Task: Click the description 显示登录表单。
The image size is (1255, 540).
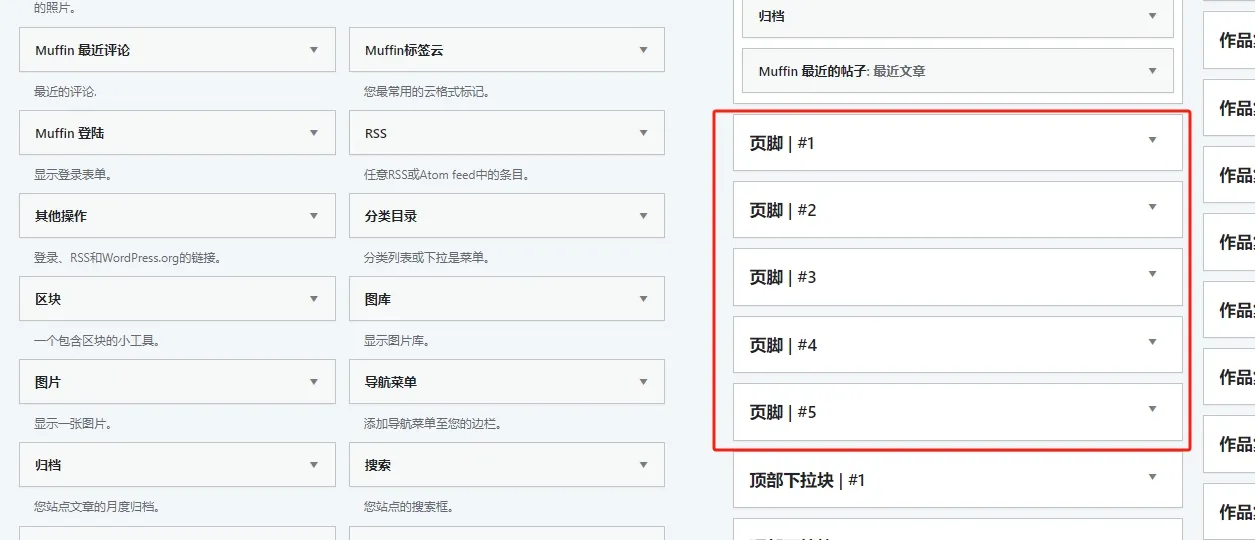Action: (x=73, y=175)
